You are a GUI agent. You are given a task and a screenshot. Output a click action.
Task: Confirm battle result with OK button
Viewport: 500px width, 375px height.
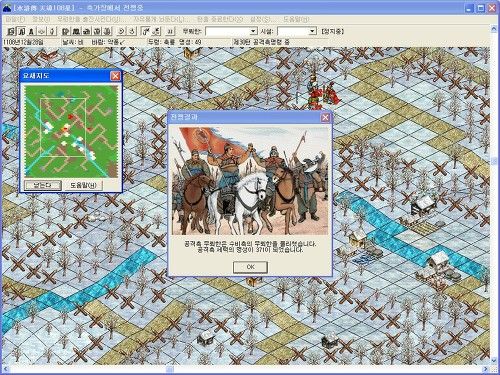(250, 267)
